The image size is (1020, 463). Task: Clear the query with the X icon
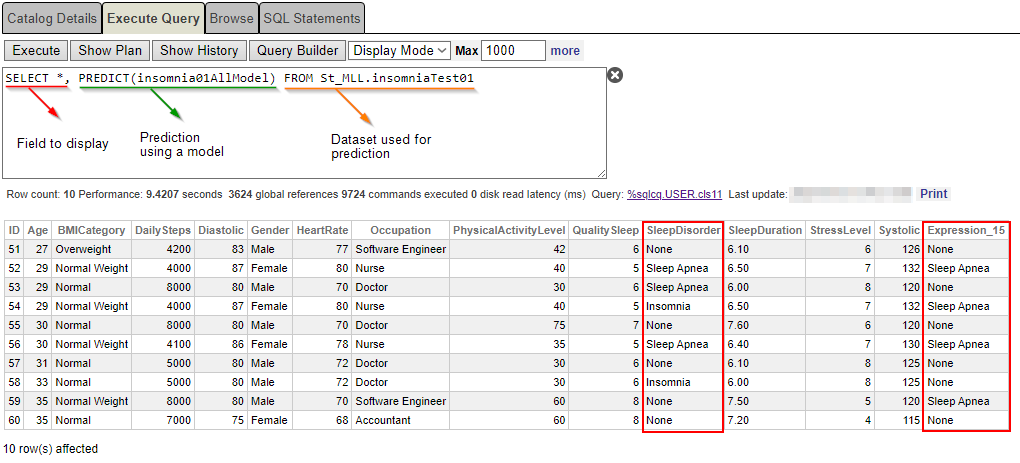tap(616, 75)
